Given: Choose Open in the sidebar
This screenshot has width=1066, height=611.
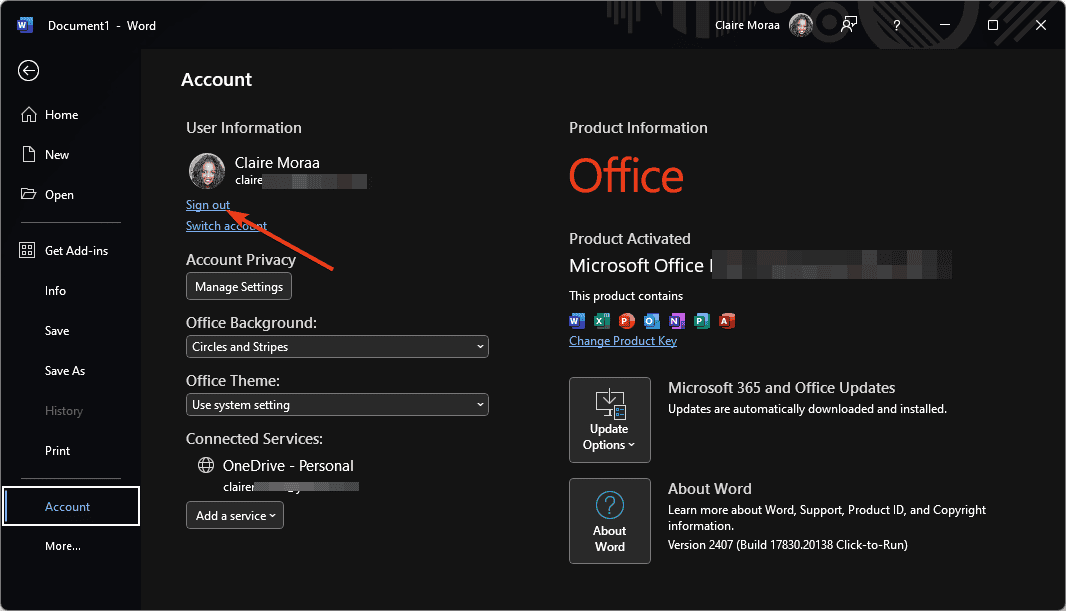Looking at the screenshot, I should click(59, 194).
